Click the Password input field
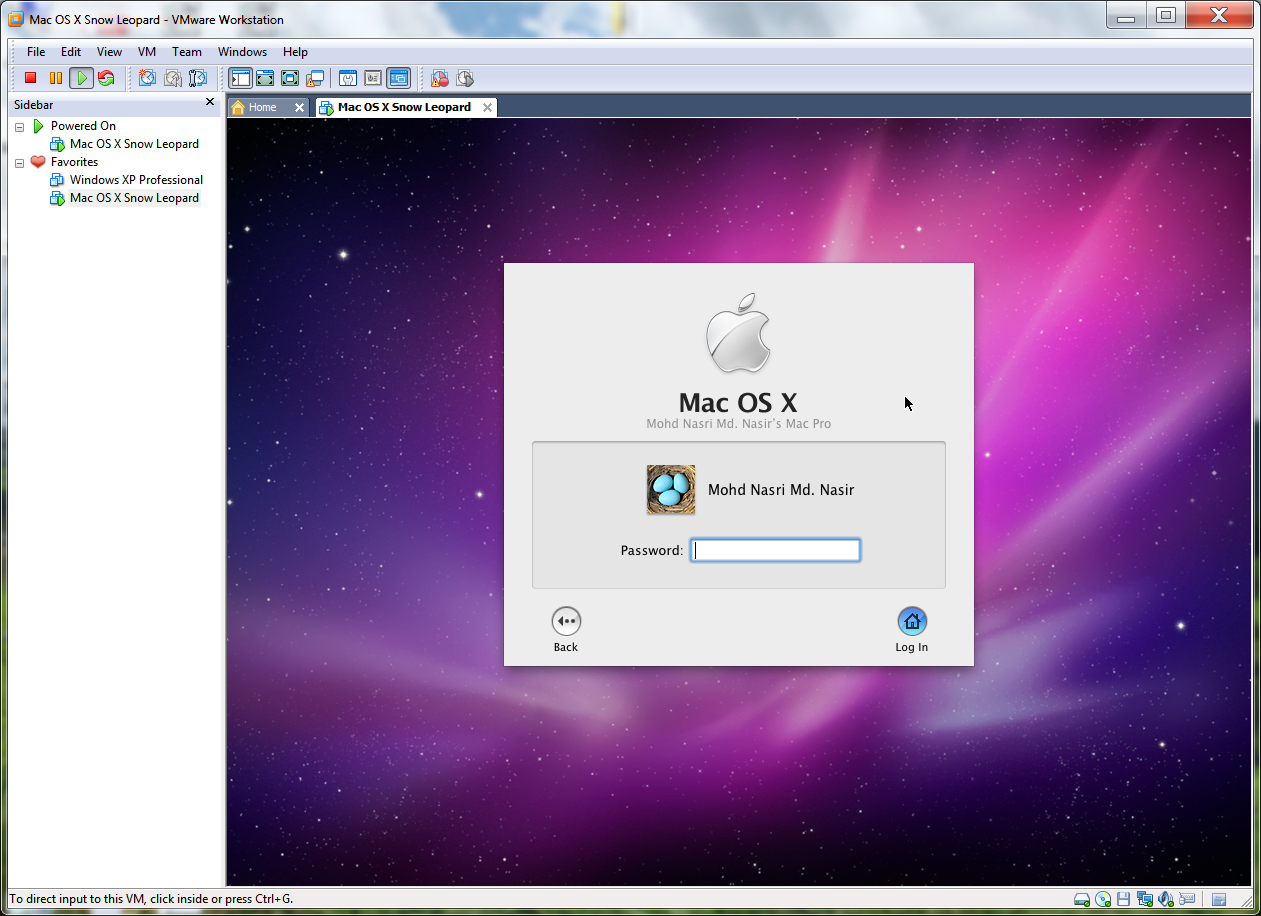 [x=775, y=550]
